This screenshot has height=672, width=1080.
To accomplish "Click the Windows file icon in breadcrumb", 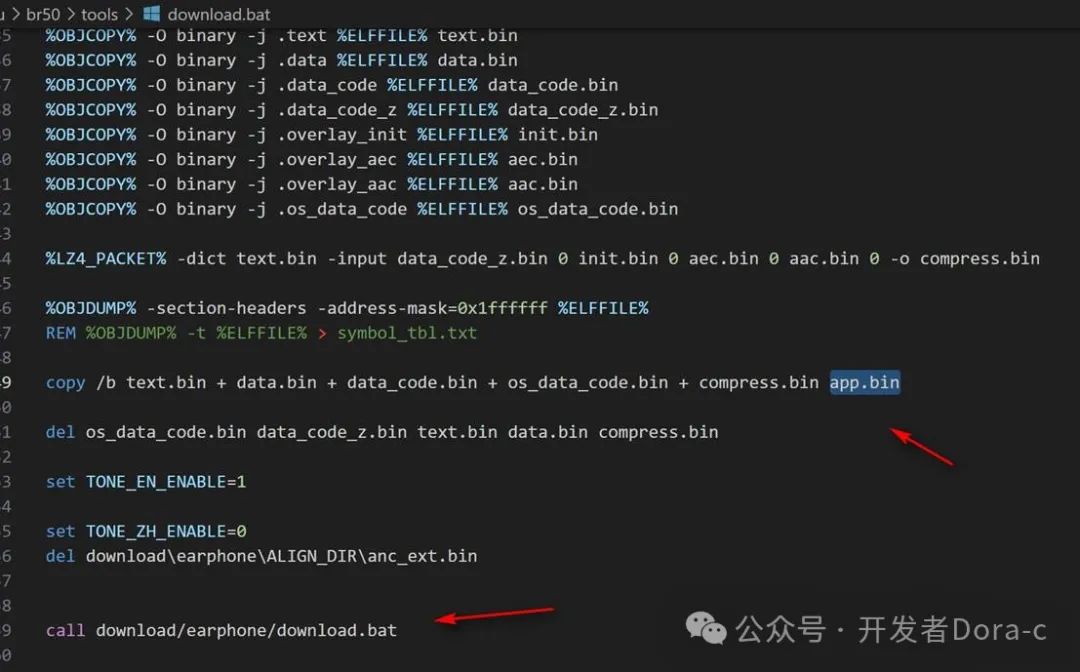I will (x=152, y=13).
